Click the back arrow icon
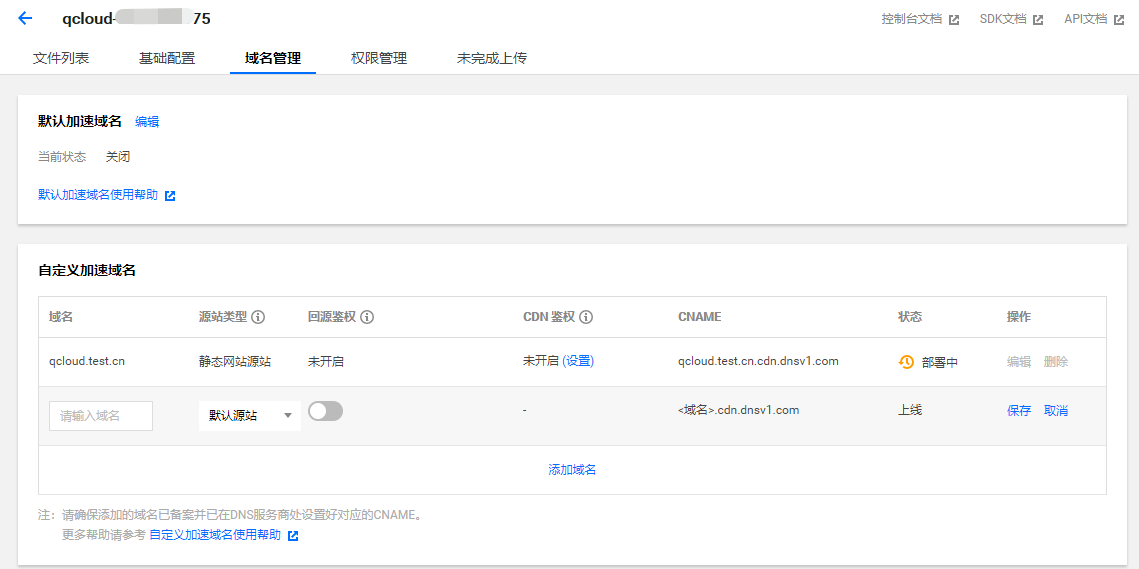The height and width of the screenshot is (569, 1139). click(x=25, y=18)
